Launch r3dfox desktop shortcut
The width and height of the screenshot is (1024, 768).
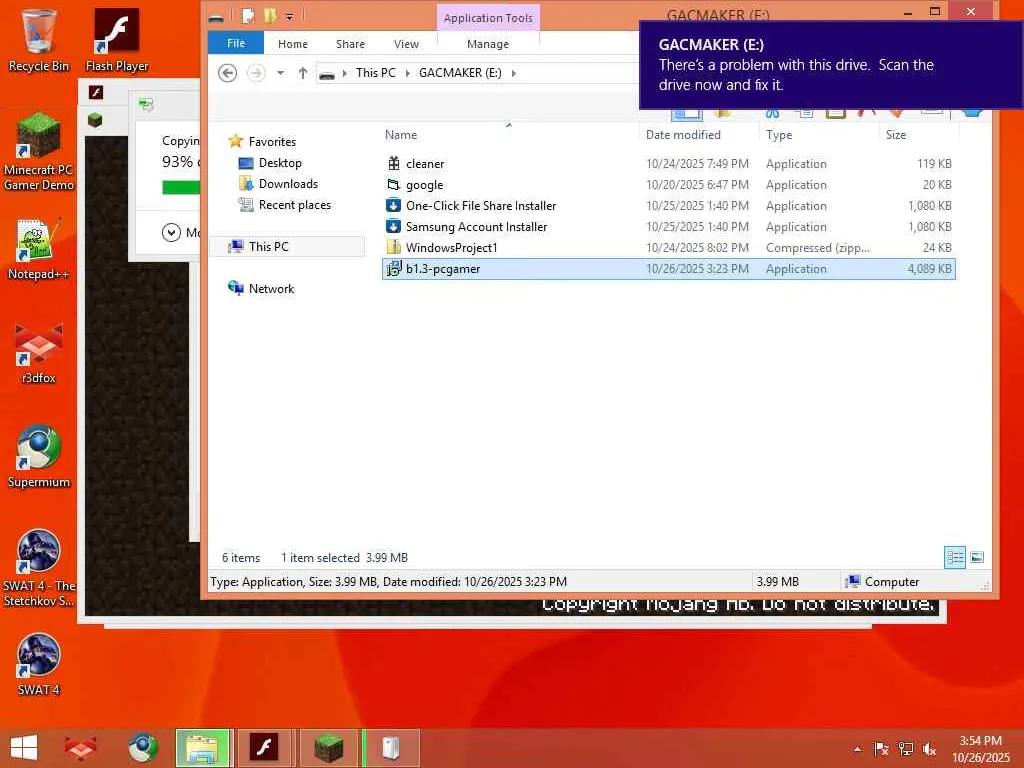(39, 353)
